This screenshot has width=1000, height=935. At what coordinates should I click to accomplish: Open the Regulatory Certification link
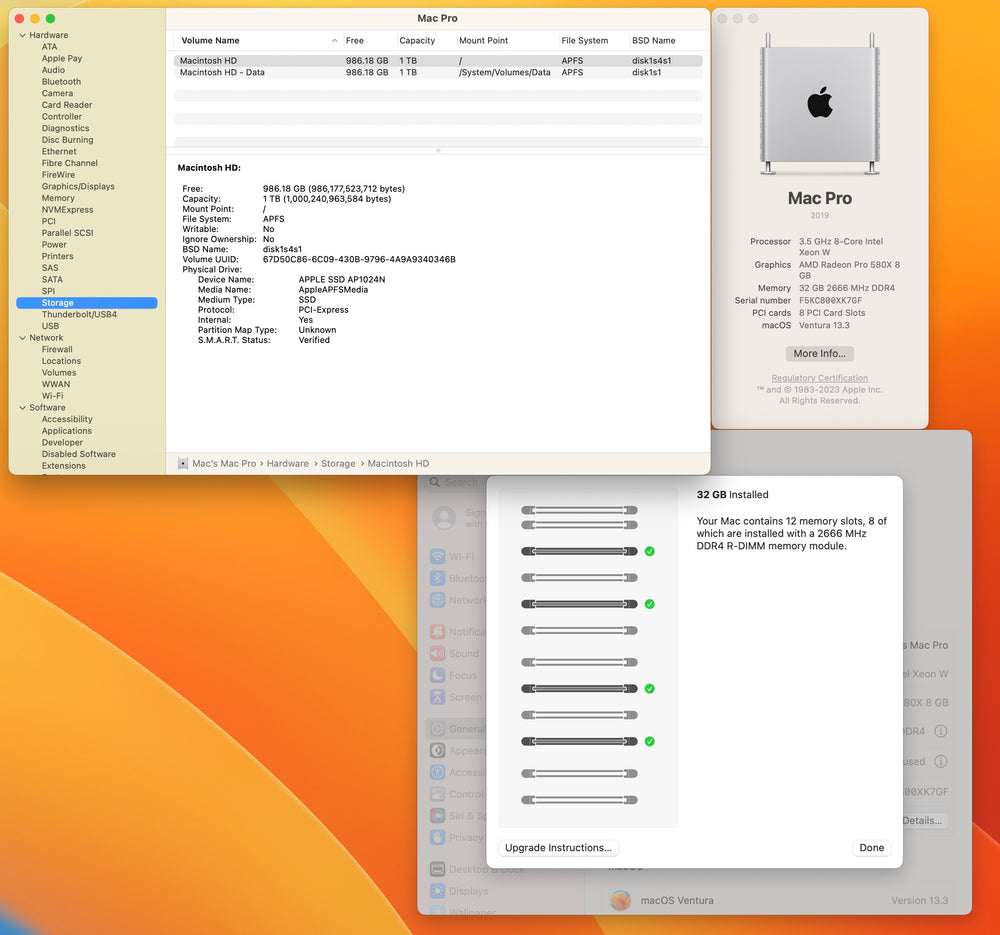(819, 379)
